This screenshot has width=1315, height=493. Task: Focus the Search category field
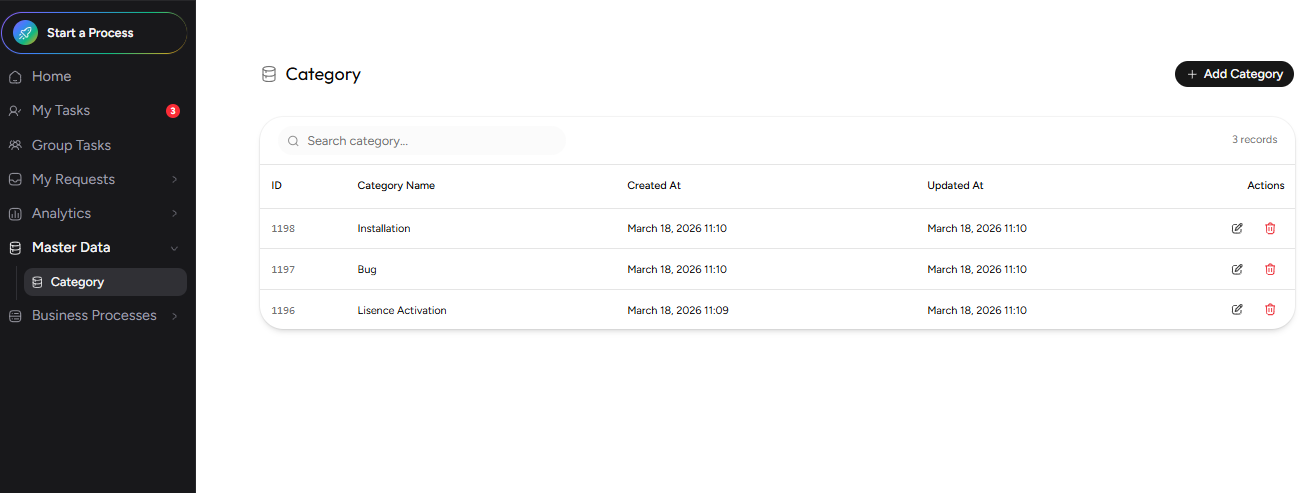point(421,141)
